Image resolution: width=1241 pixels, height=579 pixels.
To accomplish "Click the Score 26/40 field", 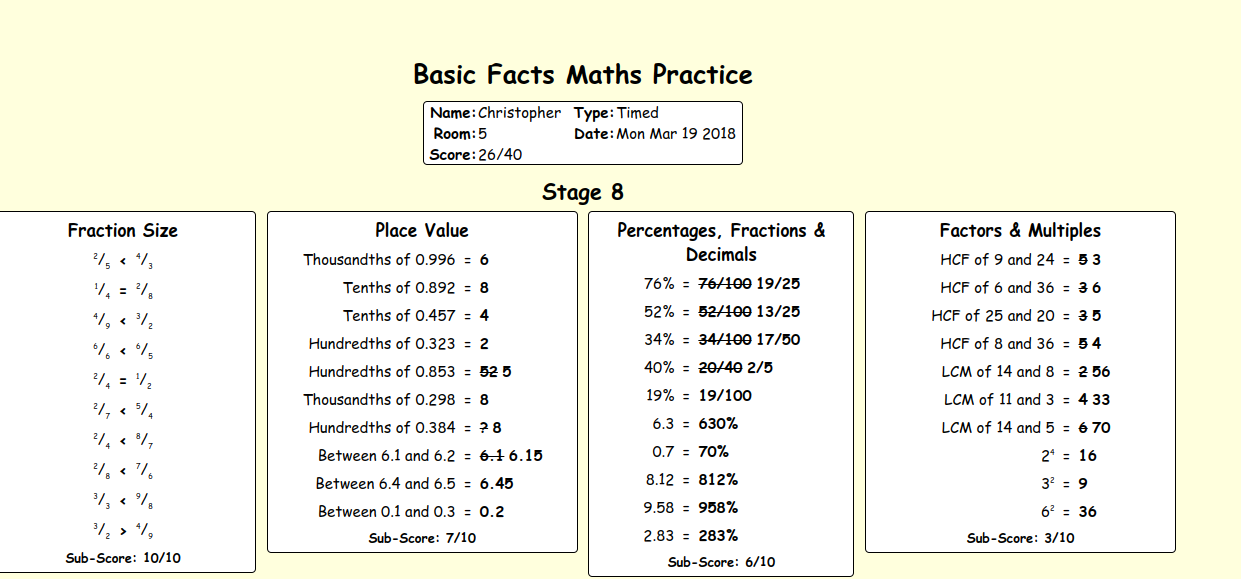I will [476, 154].
